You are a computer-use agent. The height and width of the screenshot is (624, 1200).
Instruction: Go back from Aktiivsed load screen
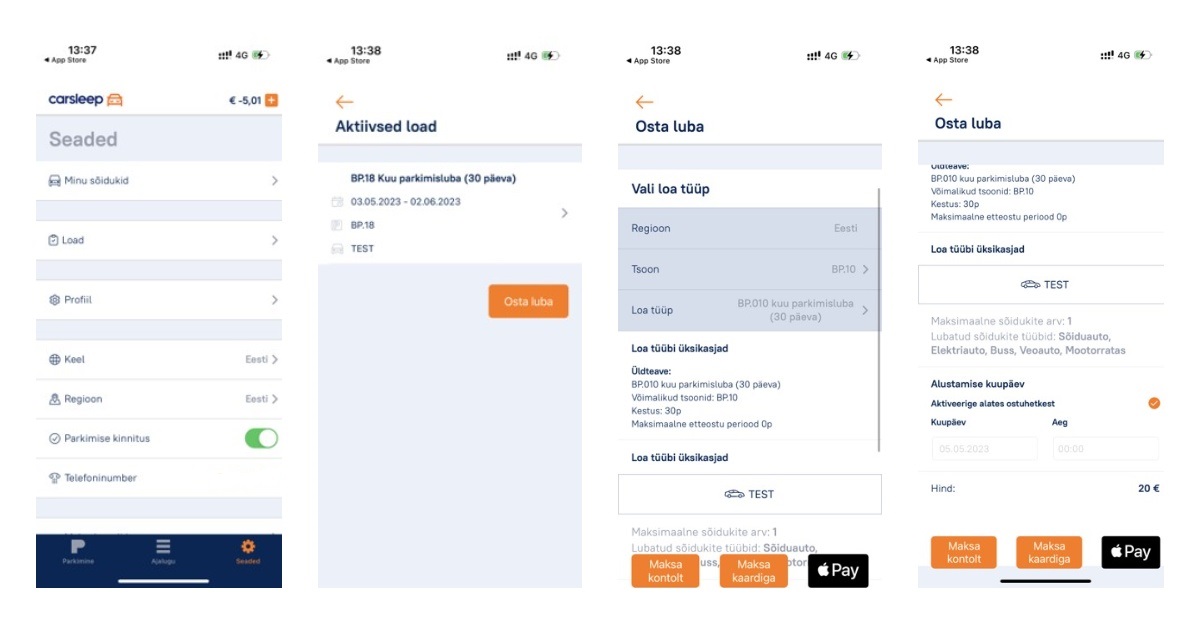[345, 102]
